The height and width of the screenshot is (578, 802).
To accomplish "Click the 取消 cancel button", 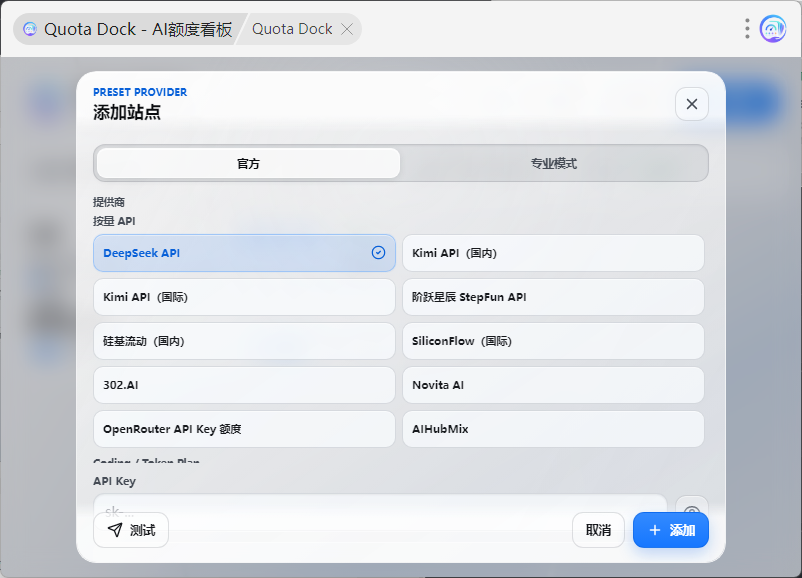I will click(x=598, y=530).
